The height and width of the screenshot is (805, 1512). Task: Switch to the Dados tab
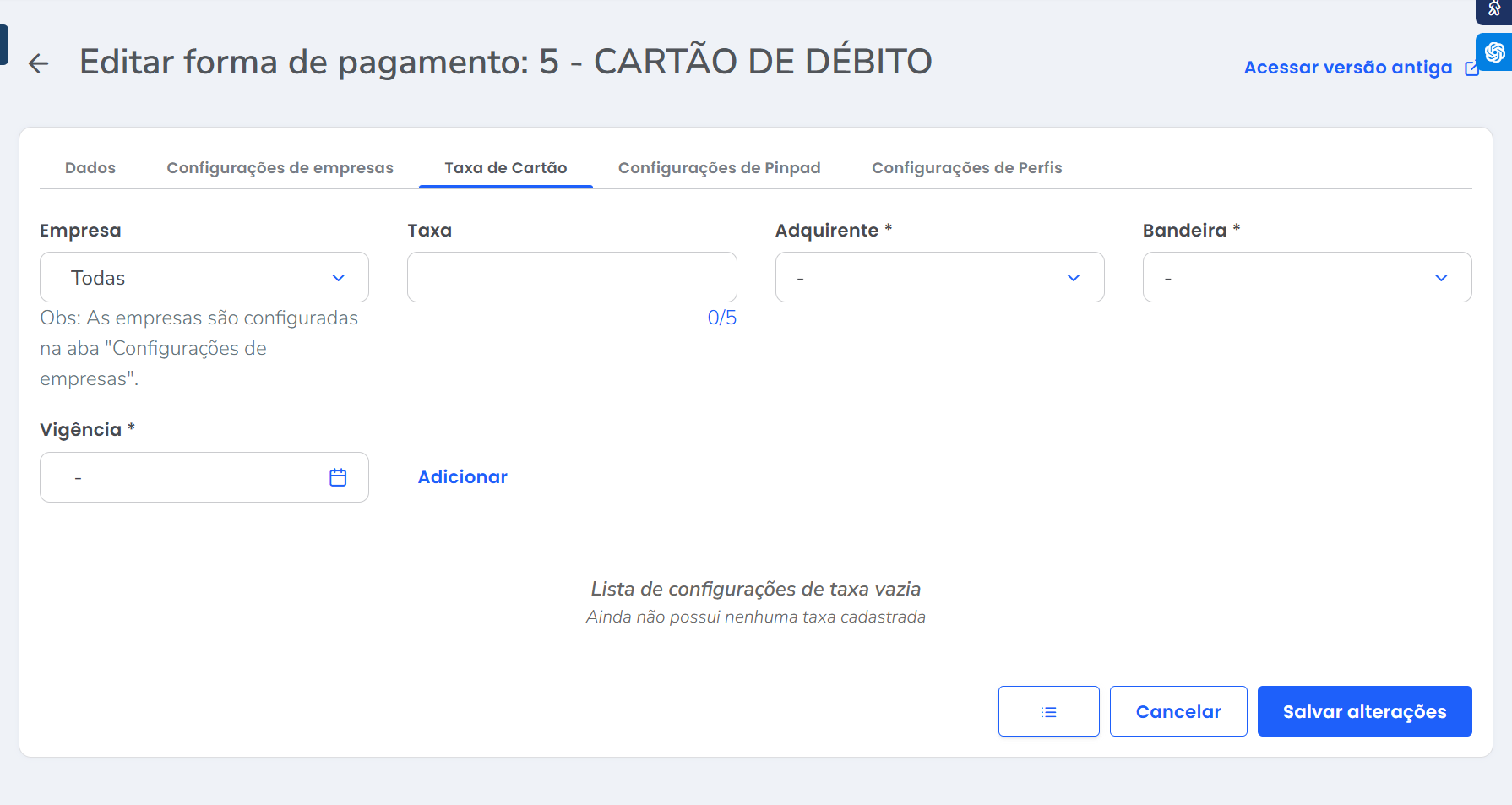click(90, 168)
